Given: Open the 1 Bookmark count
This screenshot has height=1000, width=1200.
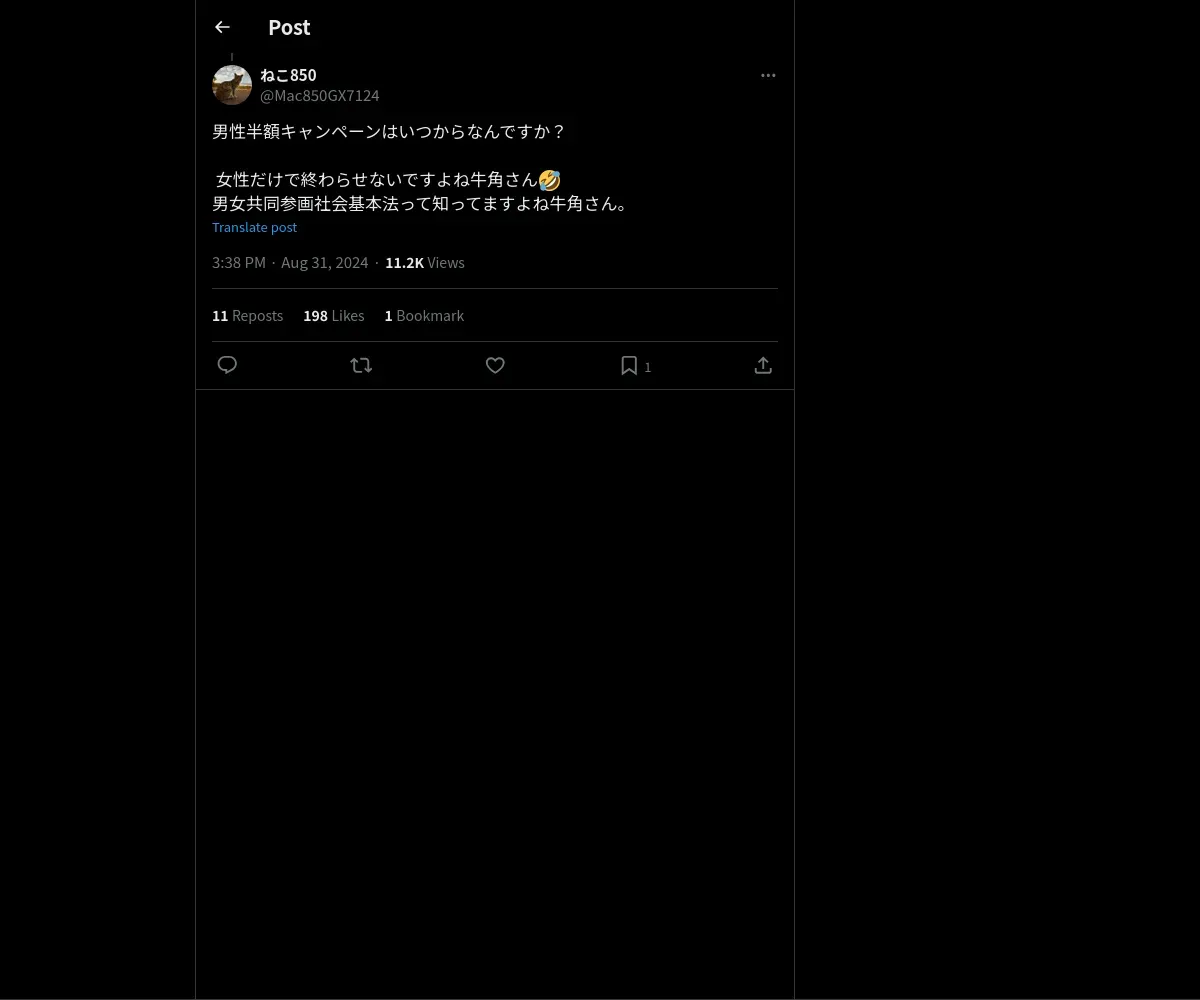Looking at the screenshot, I should (x=424, y=315).
